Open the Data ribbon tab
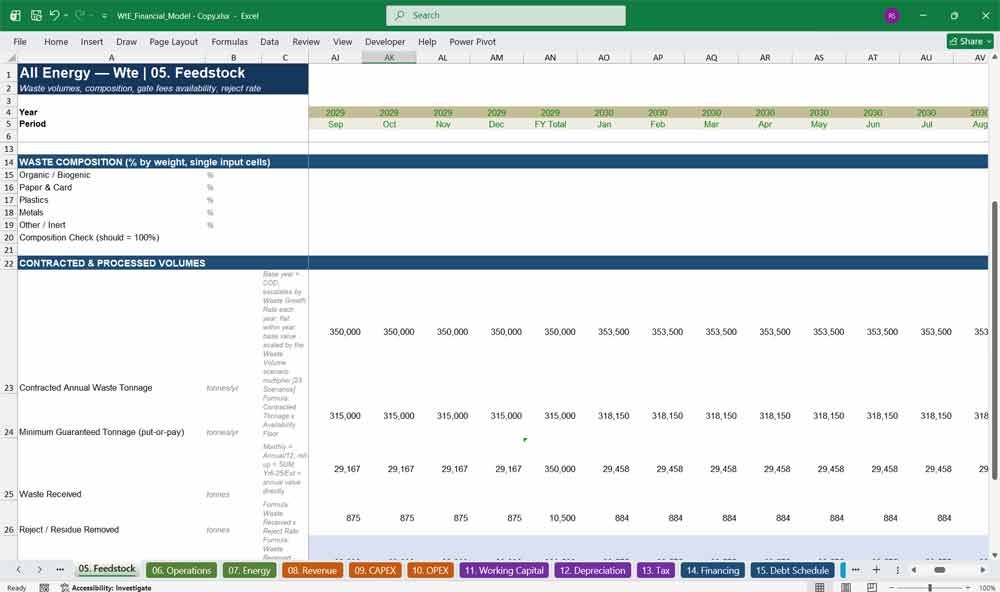1000x592 pixels. pos(269,41)
